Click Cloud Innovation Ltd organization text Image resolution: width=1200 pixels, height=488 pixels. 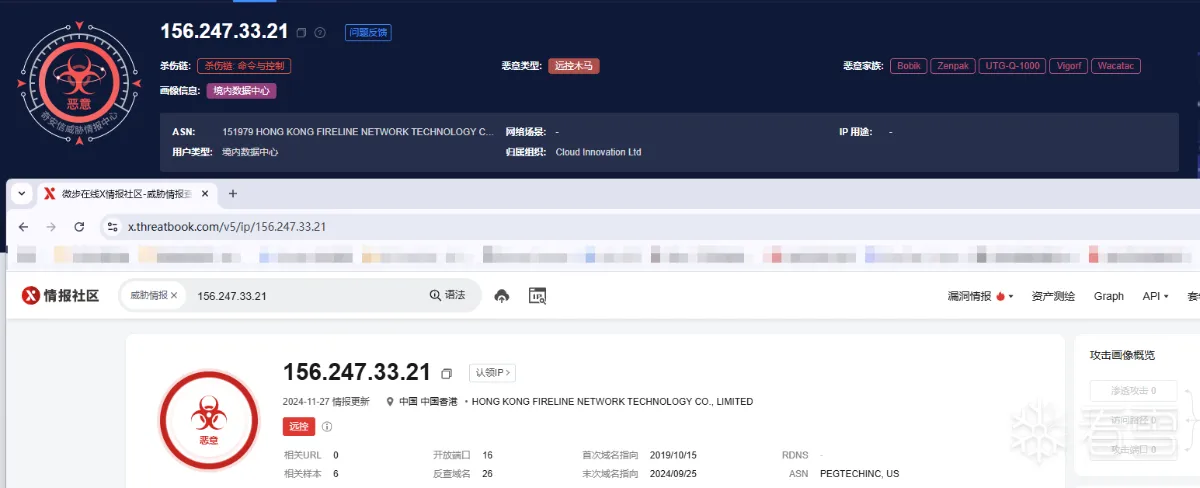coord(598,152)
